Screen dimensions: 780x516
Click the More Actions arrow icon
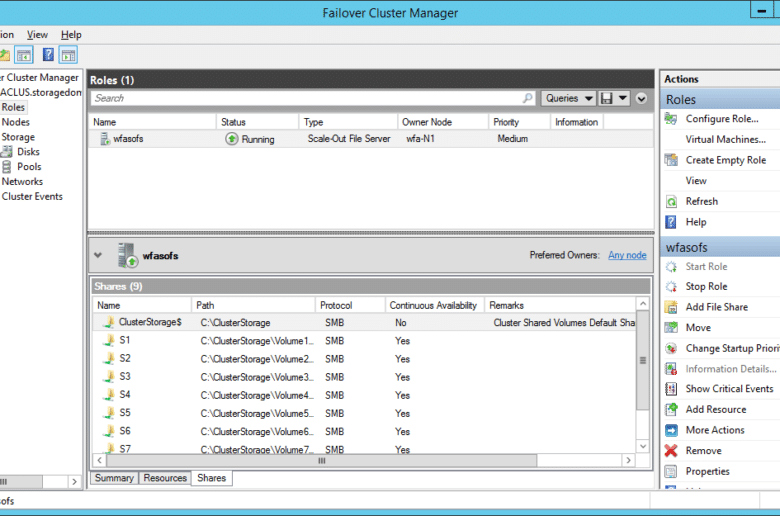click(x=671, y=430)
